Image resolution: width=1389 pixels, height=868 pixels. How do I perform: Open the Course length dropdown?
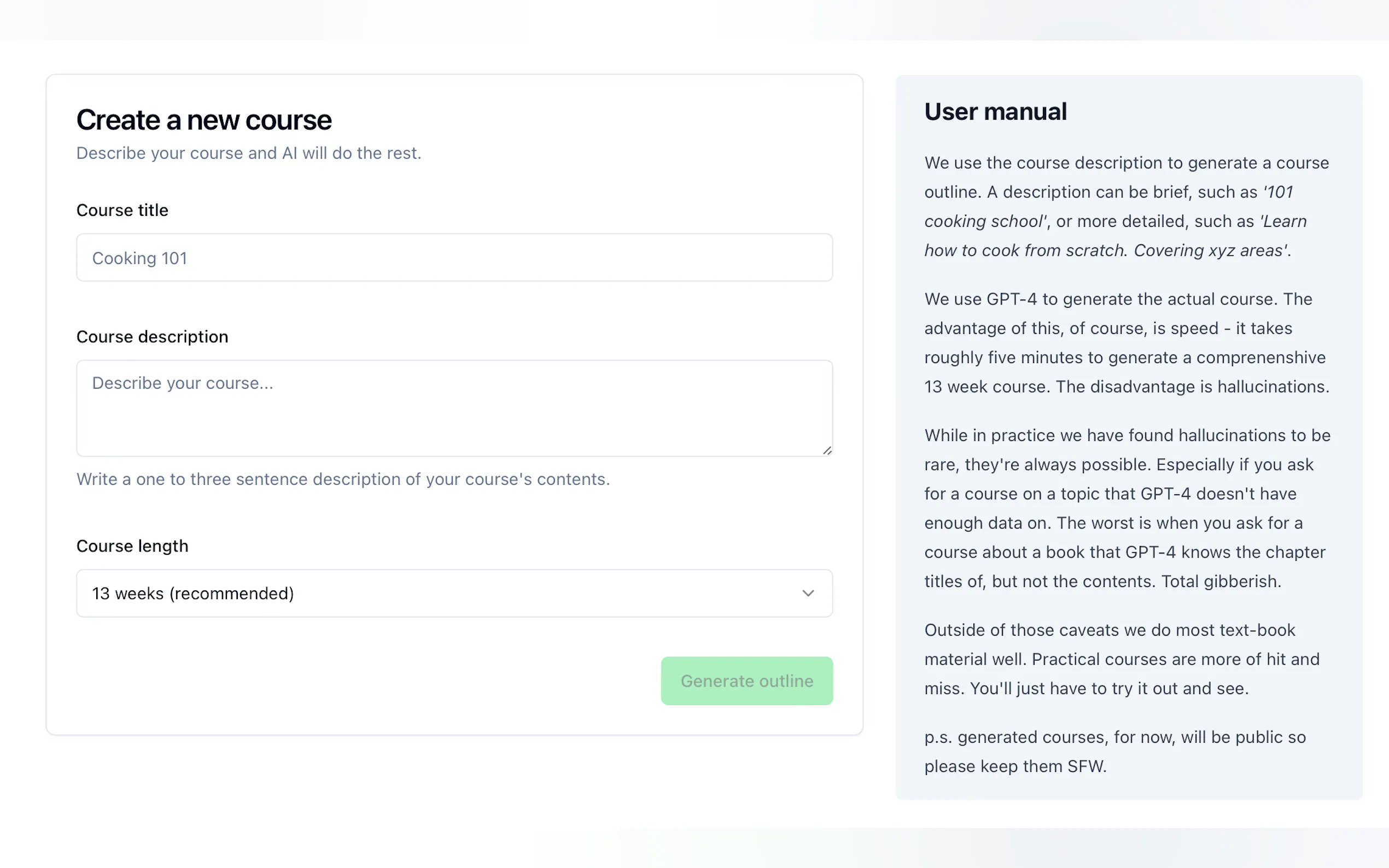[x=454, y=593]
